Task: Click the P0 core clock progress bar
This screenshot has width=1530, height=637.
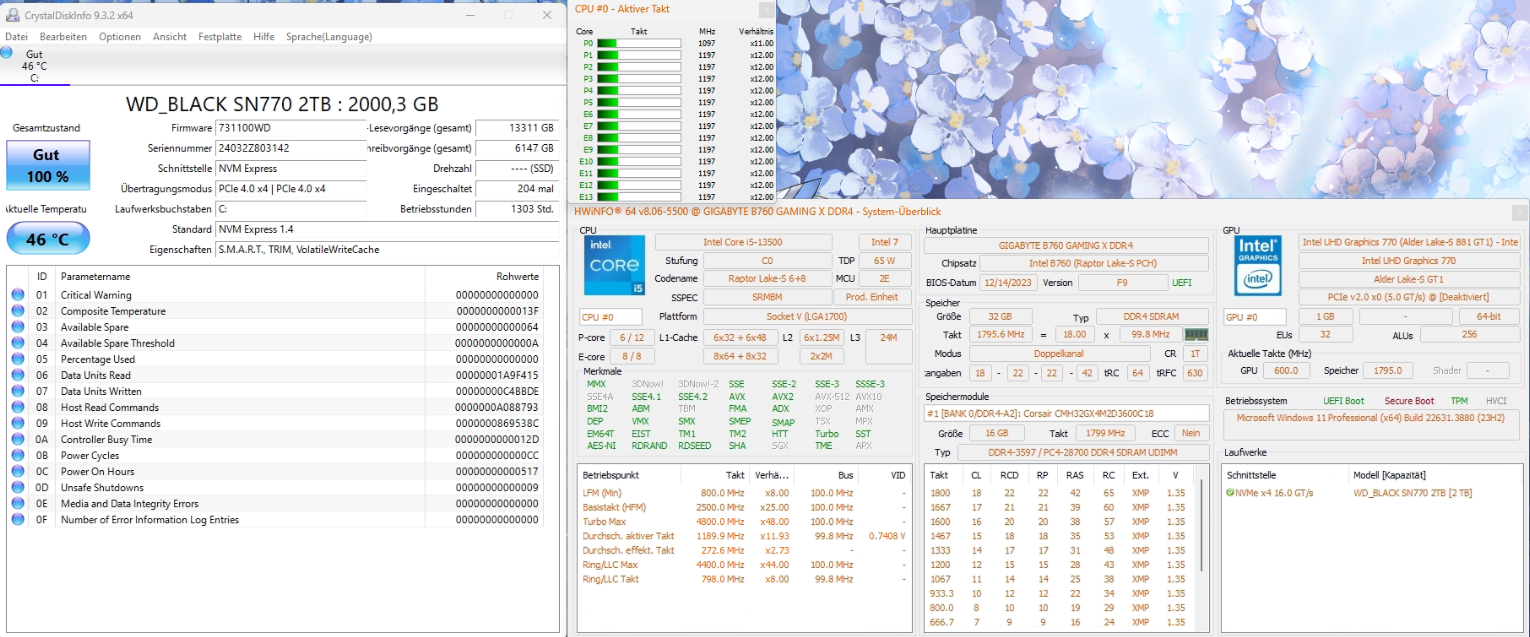Action: [638, 43]
